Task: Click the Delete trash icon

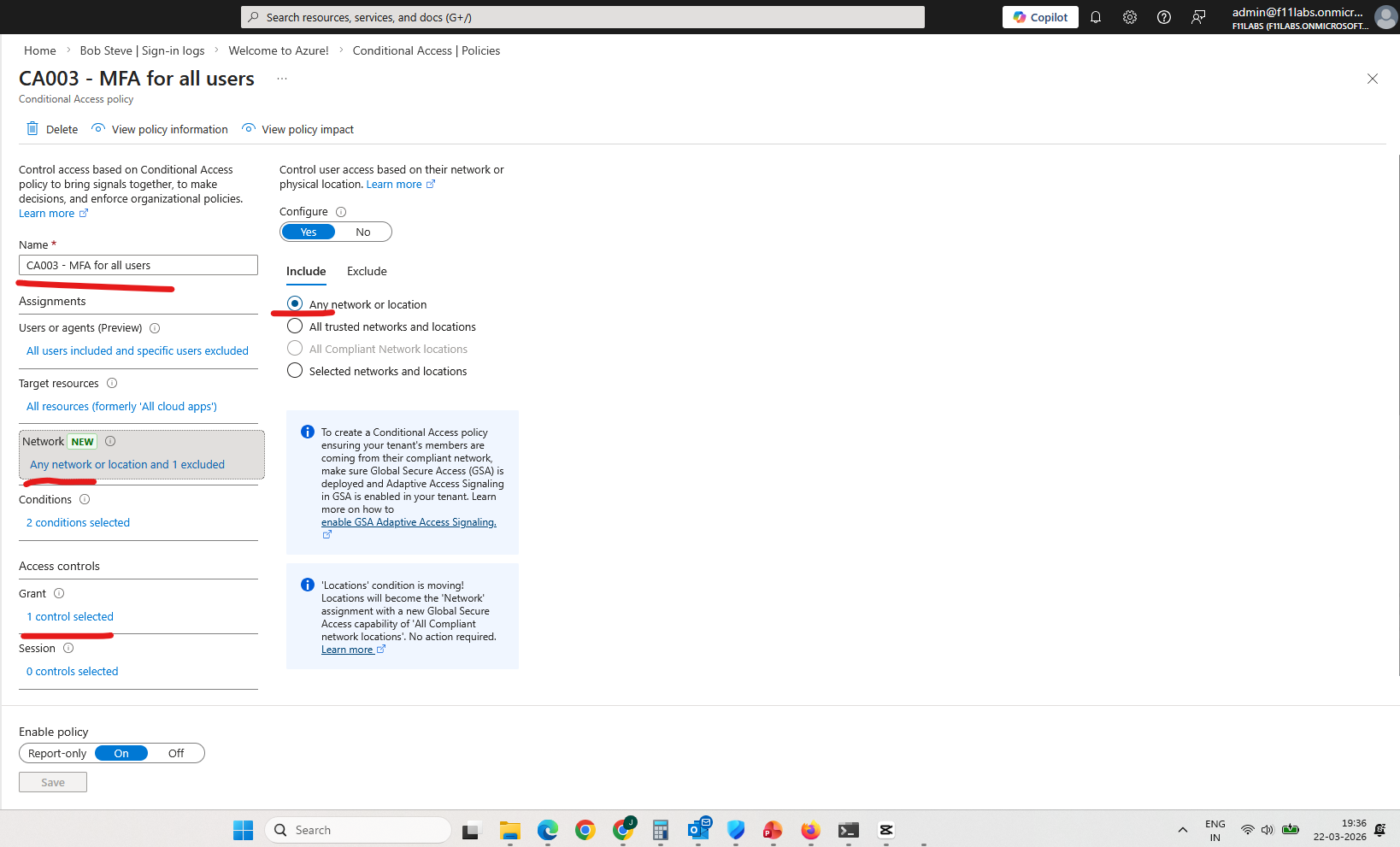Action: tap(32, 129)
